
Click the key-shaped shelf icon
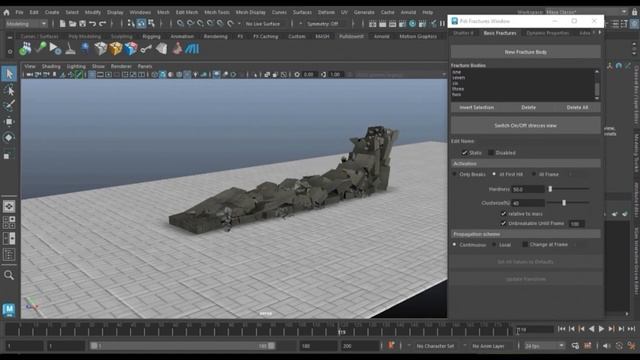(146, 49)
